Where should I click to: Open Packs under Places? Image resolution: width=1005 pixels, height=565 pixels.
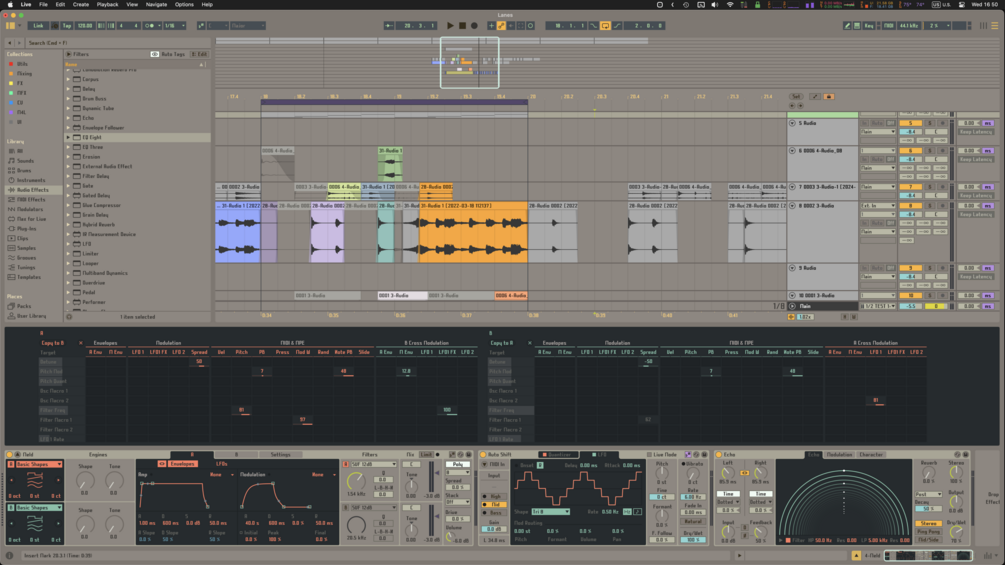(x=24, y=306)
